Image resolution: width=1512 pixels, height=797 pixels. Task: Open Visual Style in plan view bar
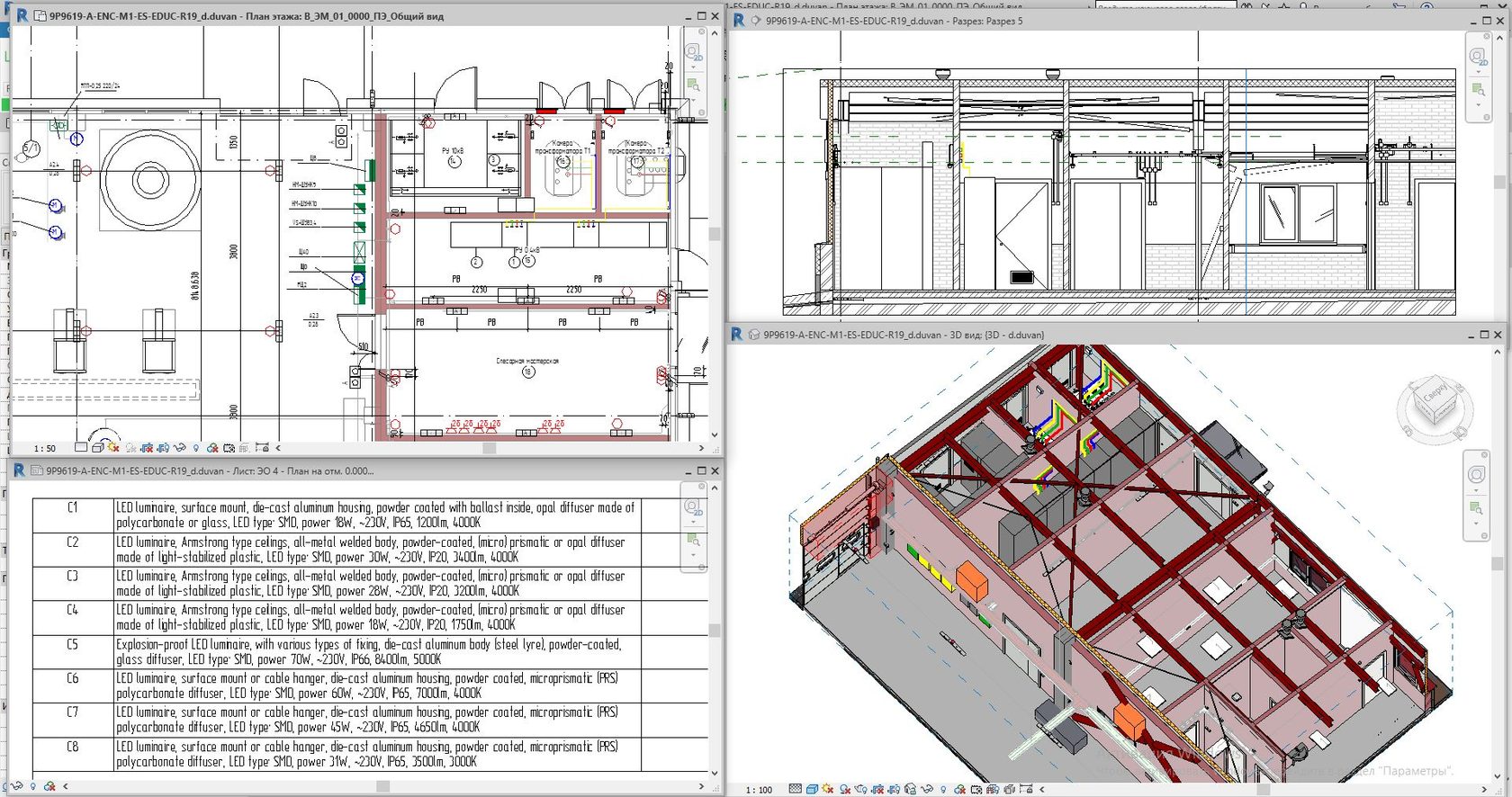[98, 447]
